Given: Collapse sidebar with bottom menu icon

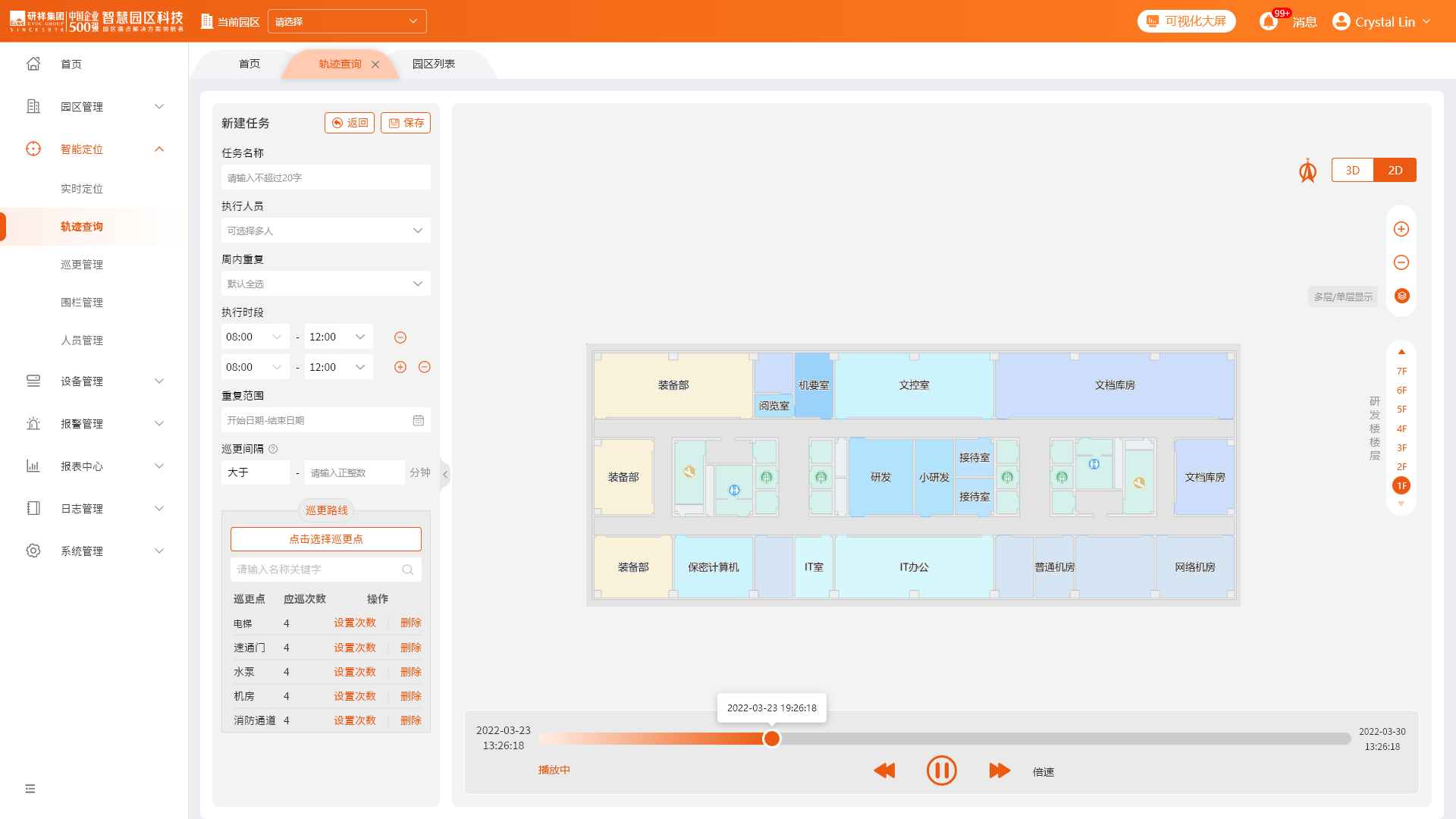Looking at the screenshot, I should click(30, 789).
